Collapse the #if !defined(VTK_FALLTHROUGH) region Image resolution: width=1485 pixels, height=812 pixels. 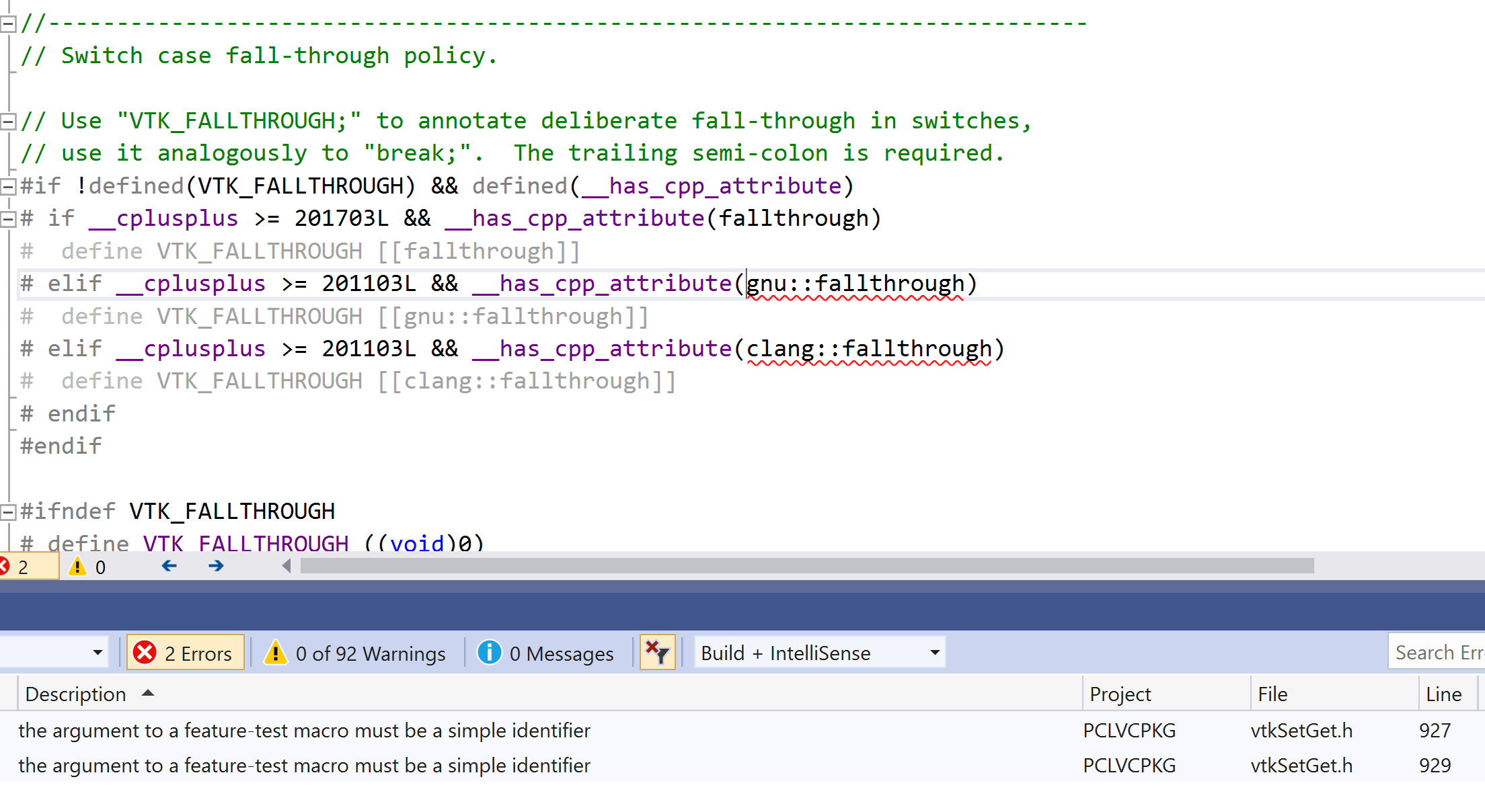(x=8, y=186)
